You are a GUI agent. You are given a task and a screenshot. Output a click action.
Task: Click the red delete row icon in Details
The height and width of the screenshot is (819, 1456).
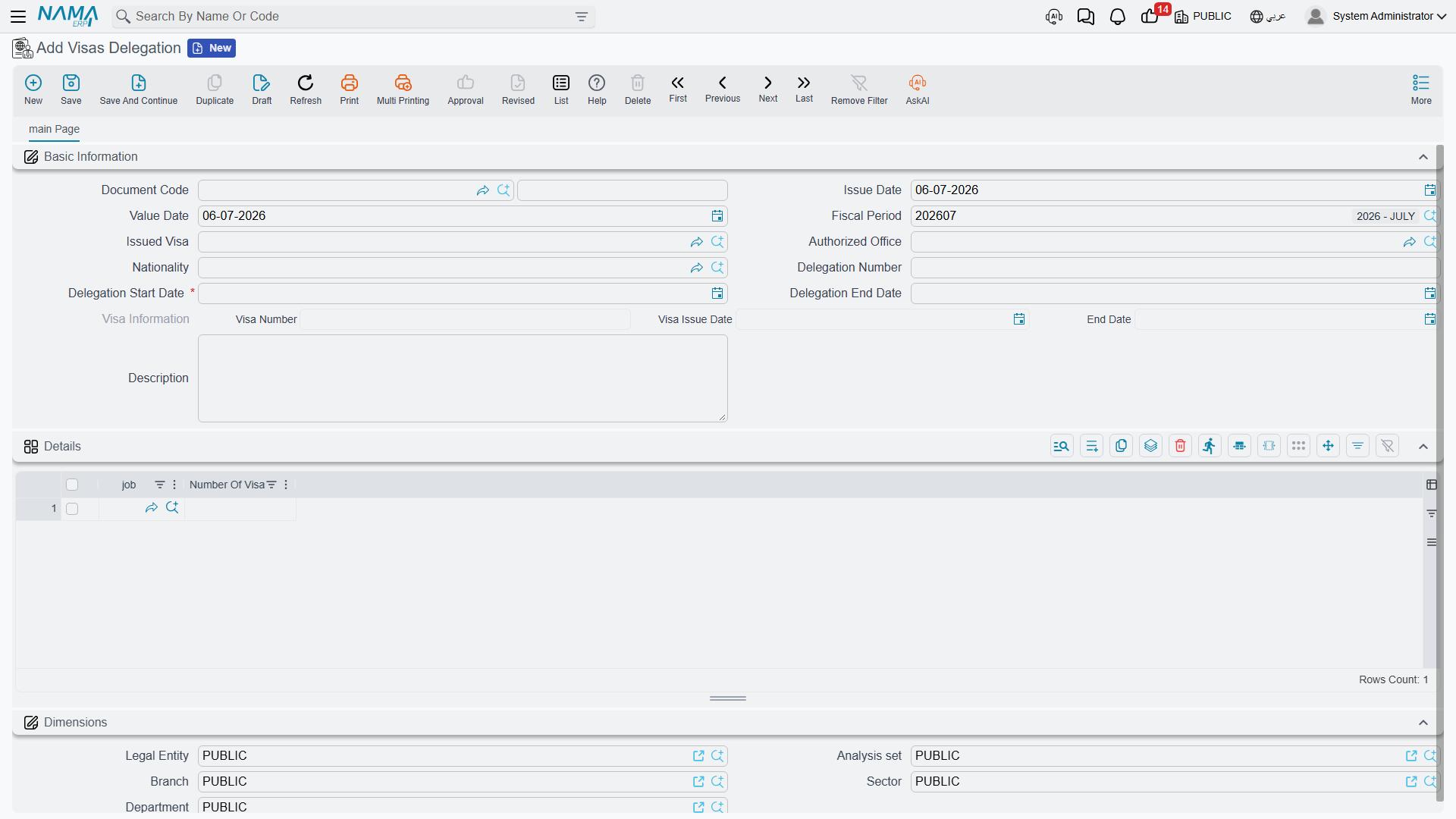tap(1180, 446)
